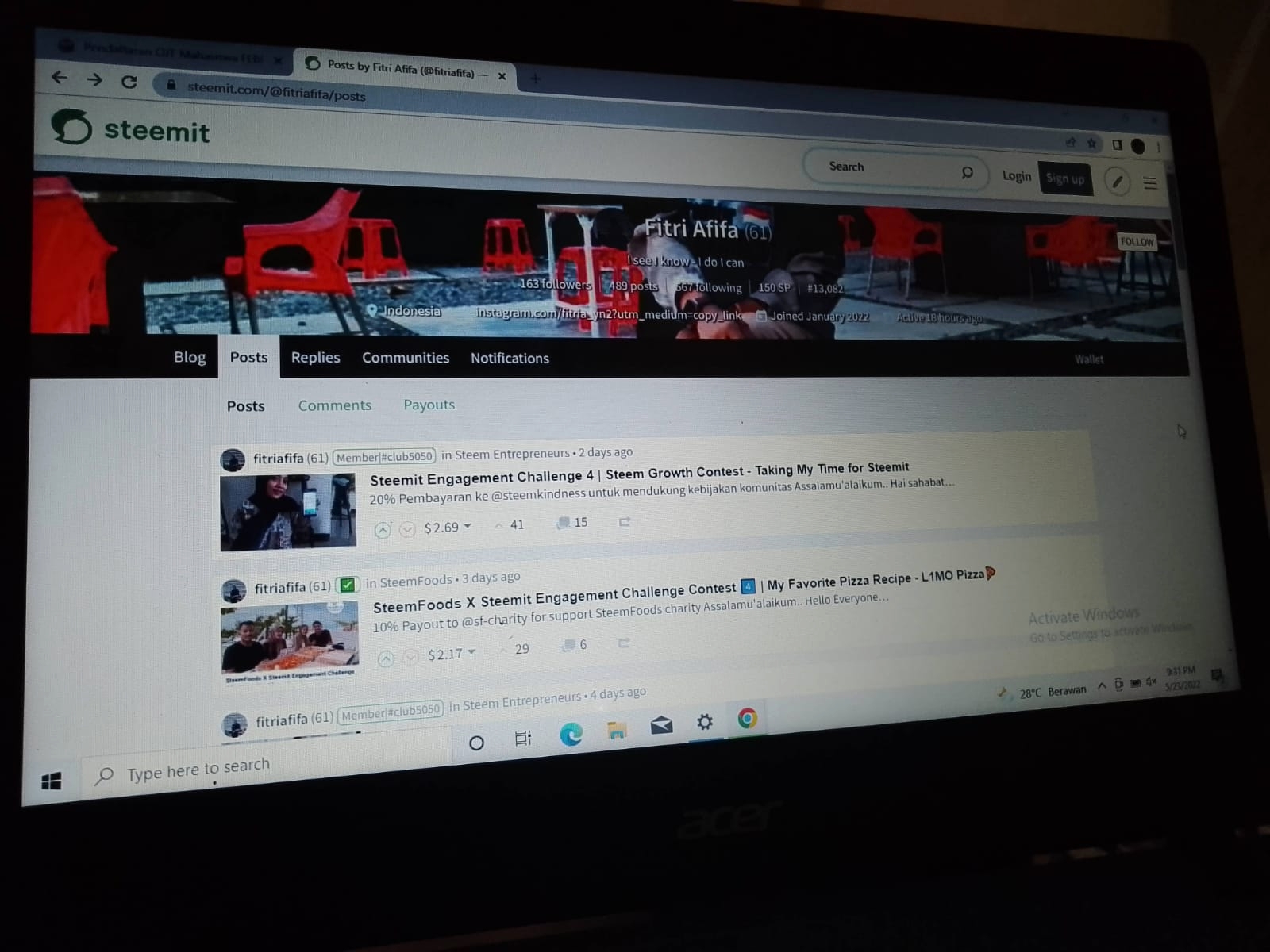Open File Explorer from the taskbar
The image size is (1270, 952).
click(617, 730)
